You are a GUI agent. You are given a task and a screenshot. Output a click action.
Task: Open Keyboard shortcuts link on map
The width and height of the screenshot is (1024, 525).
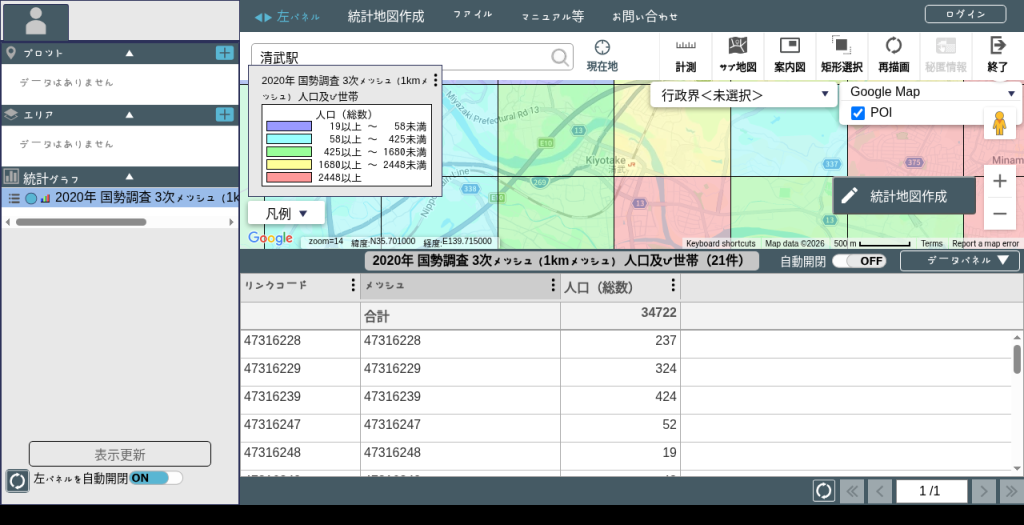point(720,244)
